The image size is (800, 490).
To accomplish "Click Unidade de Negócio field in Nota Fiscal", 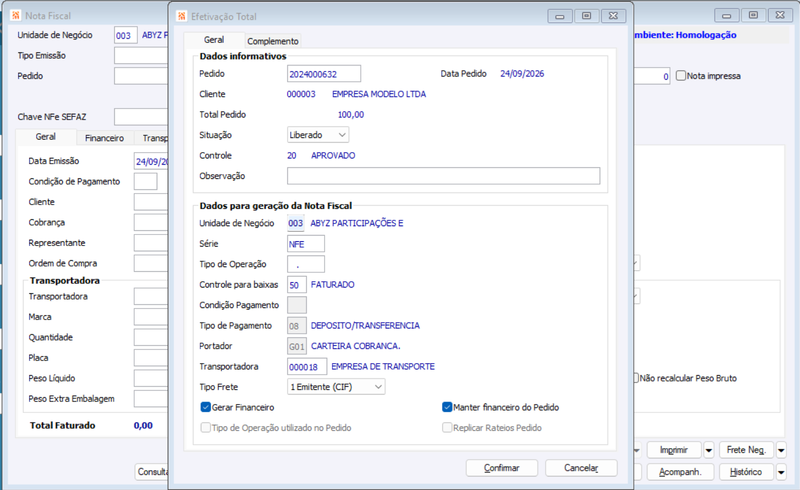I will coord(126,35).
